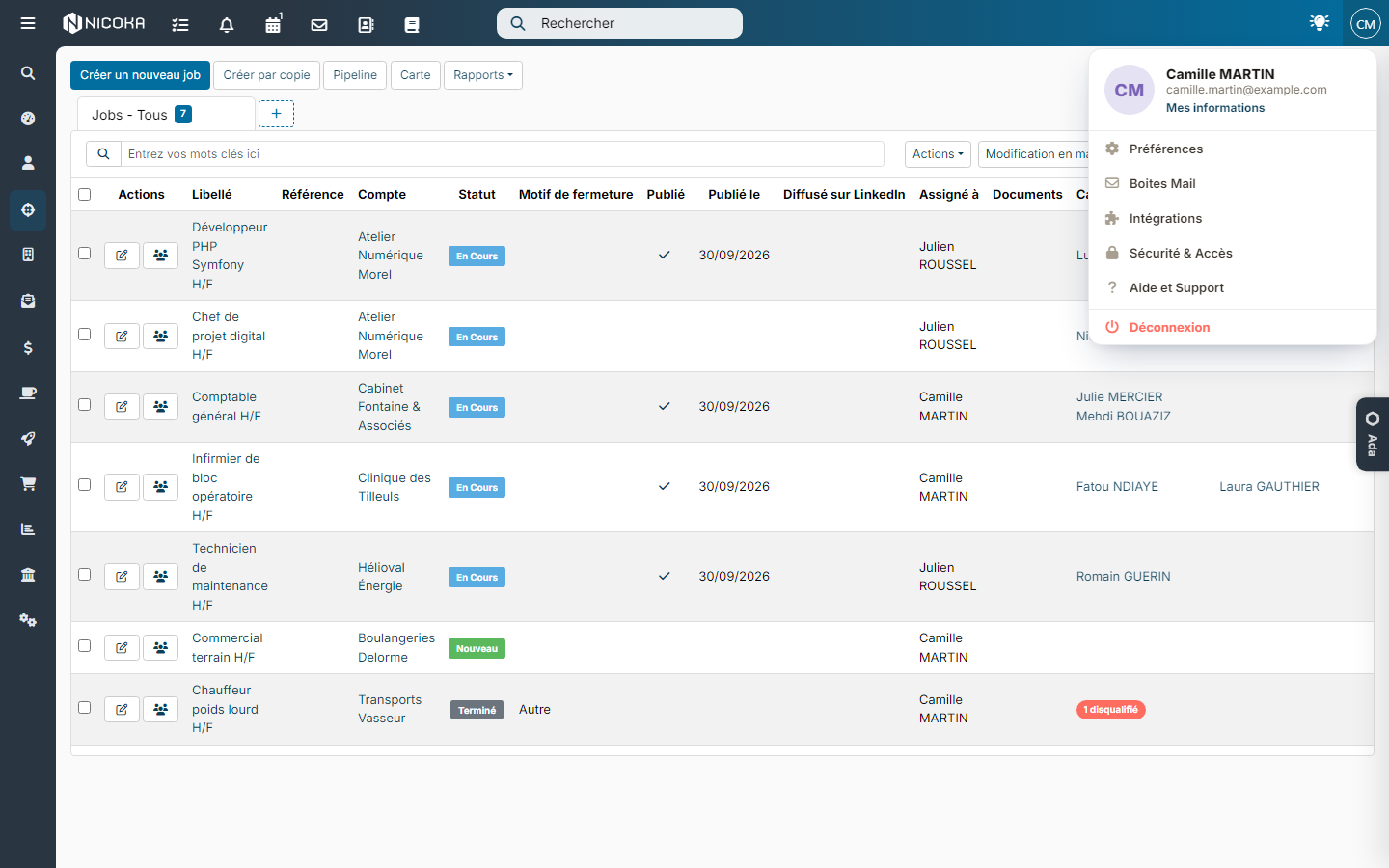Open the notifications bell
Viewport: 1389px width, 868px height.
227,24
